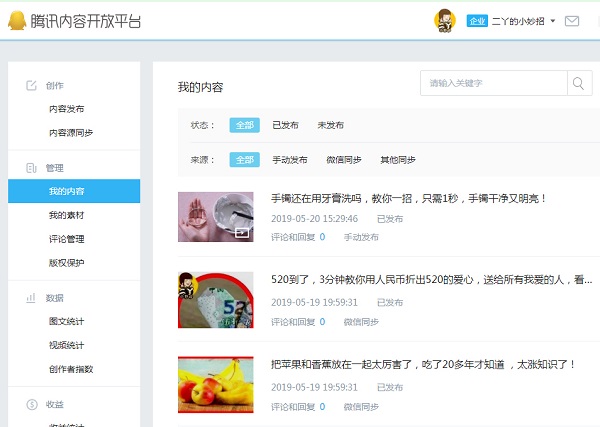
Task: Go to 评论管理 in sidebar
Action: 66,239
